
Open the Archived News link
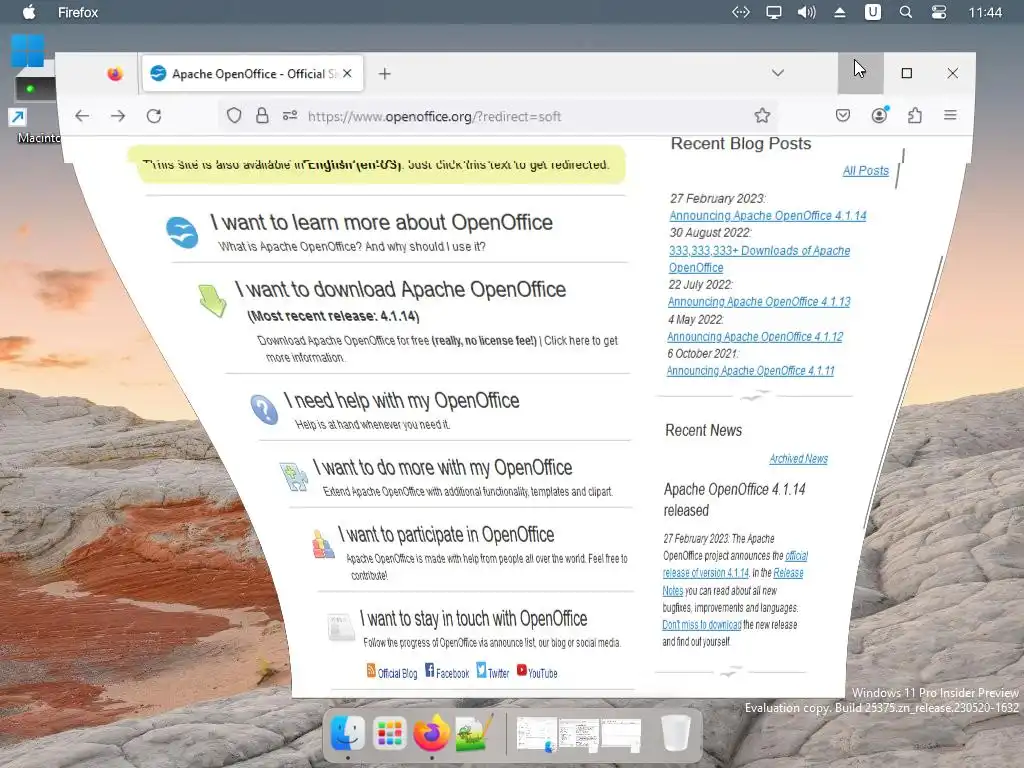(798, 458)
